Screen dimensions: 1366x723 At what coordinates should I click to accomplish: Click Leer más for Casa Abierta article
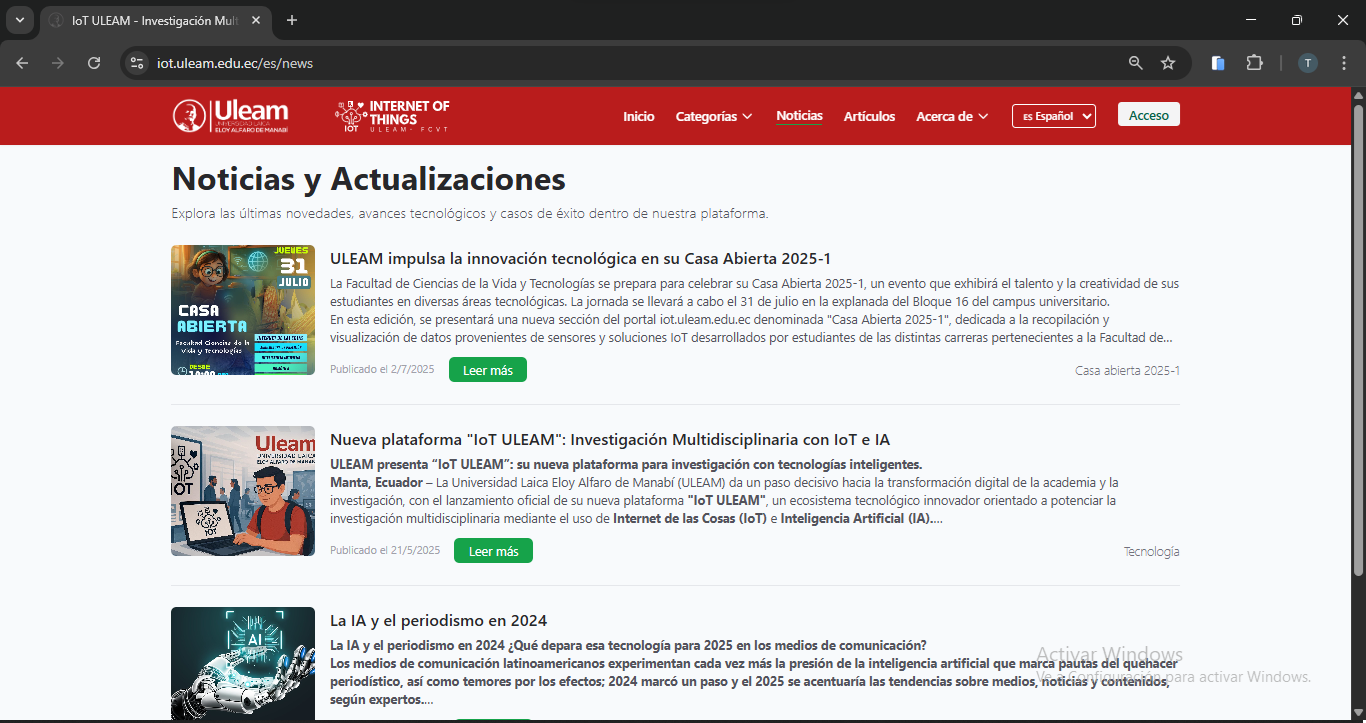click(x=488, y=370)
